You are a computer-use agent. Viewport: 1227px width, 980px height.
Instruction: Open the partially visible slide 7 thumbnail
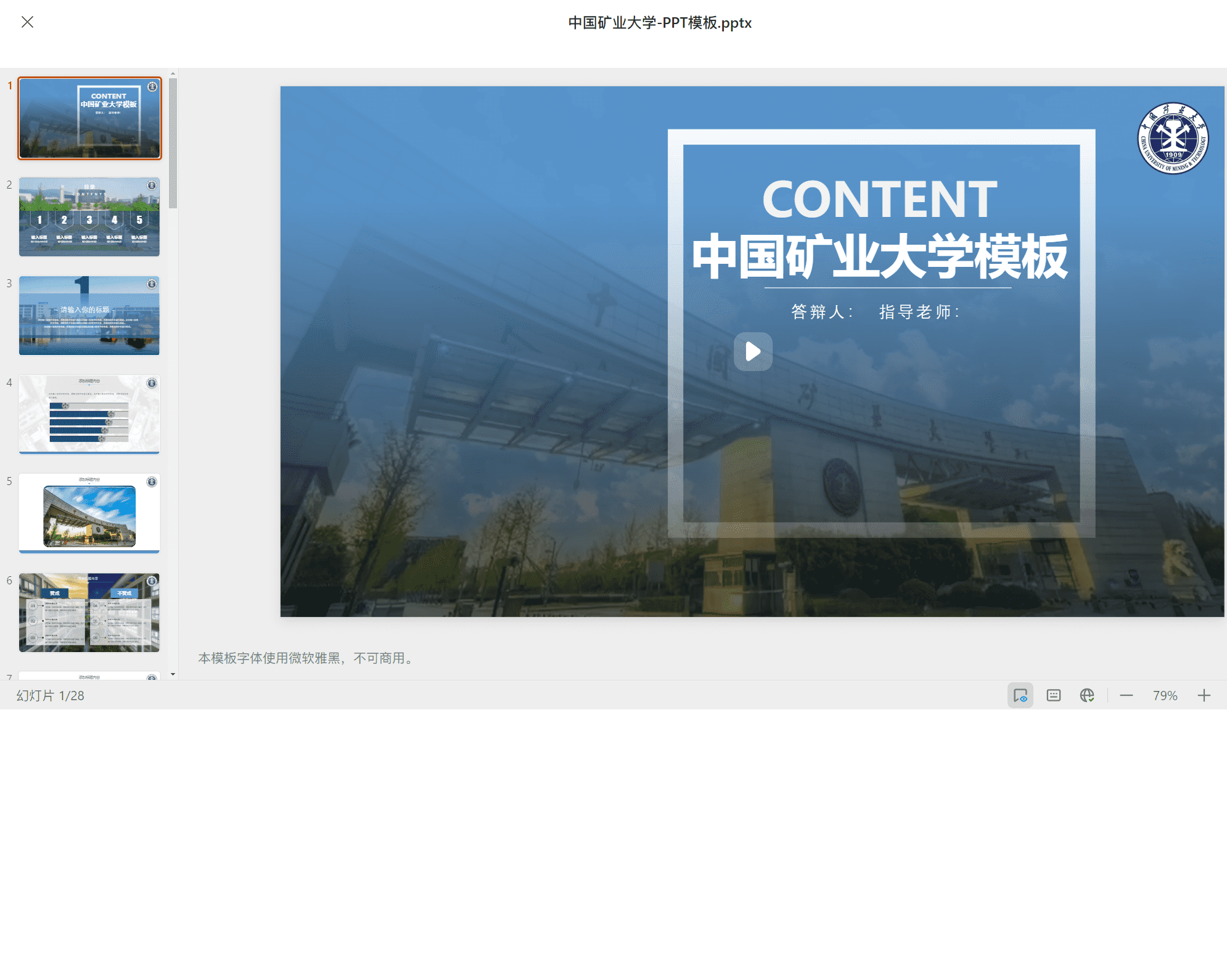(89, 676)
